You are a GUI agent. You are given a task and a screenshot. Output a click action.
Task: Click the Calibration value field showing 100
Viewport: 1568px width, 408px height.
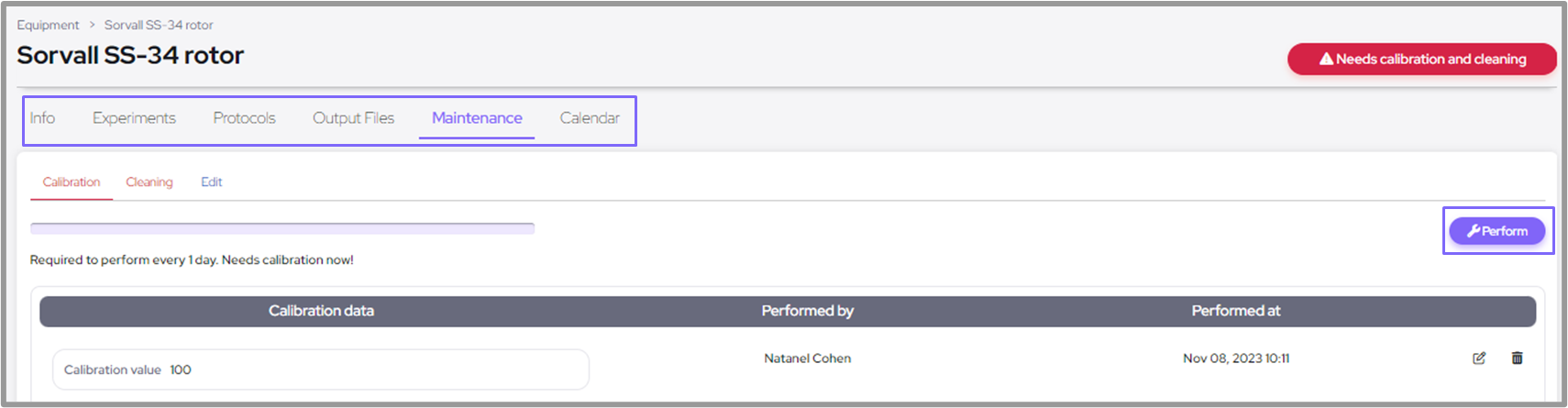[320, 369]
